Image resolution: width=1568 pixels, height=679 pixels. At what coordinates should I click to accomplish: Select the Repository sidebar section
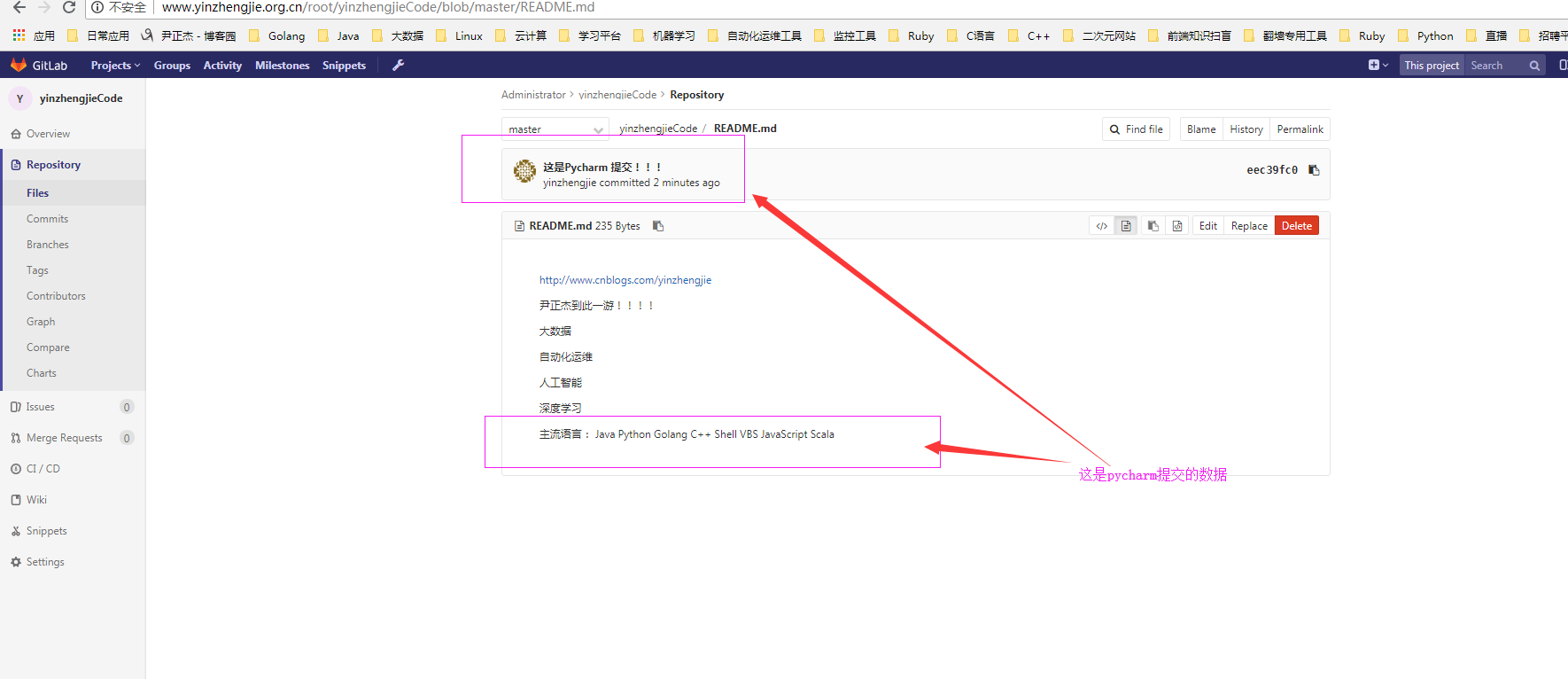point(73,165)
